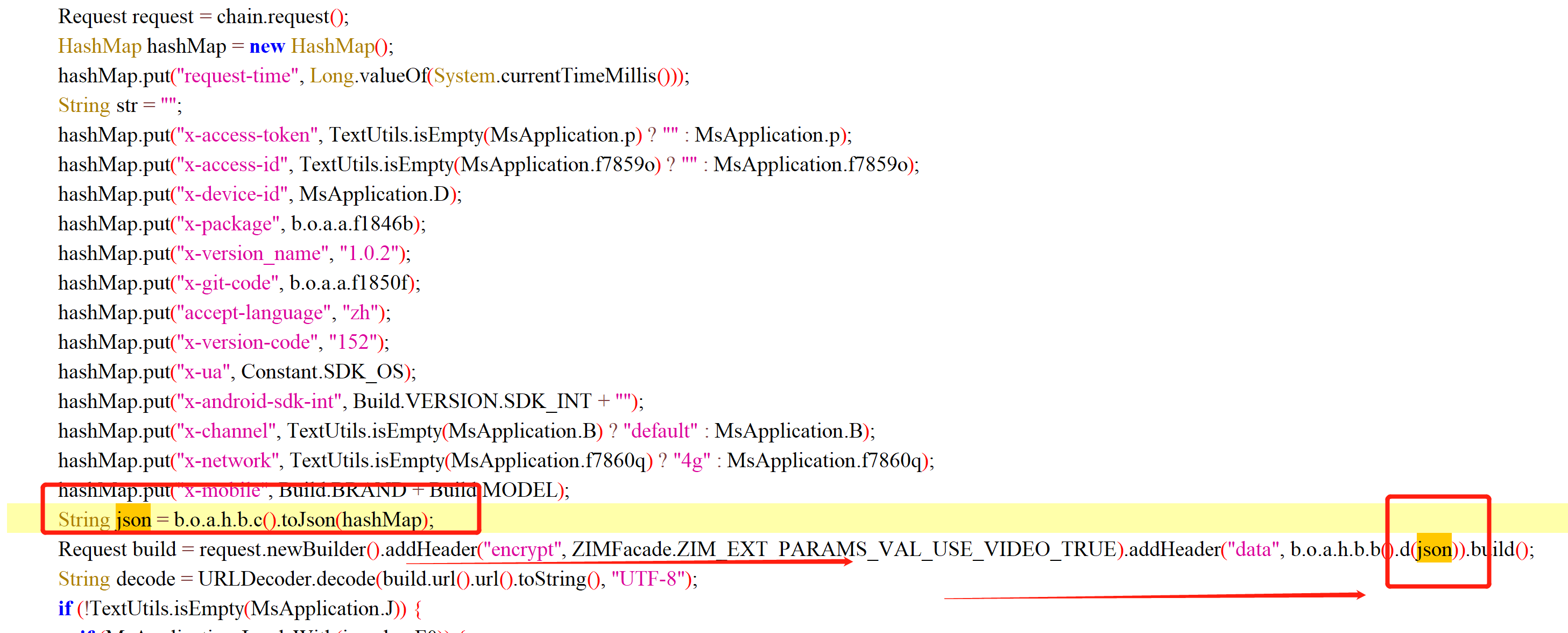Click the "x-device-id" string
The width and height of the screenshot is (1568, 633).
click(231, 195)
